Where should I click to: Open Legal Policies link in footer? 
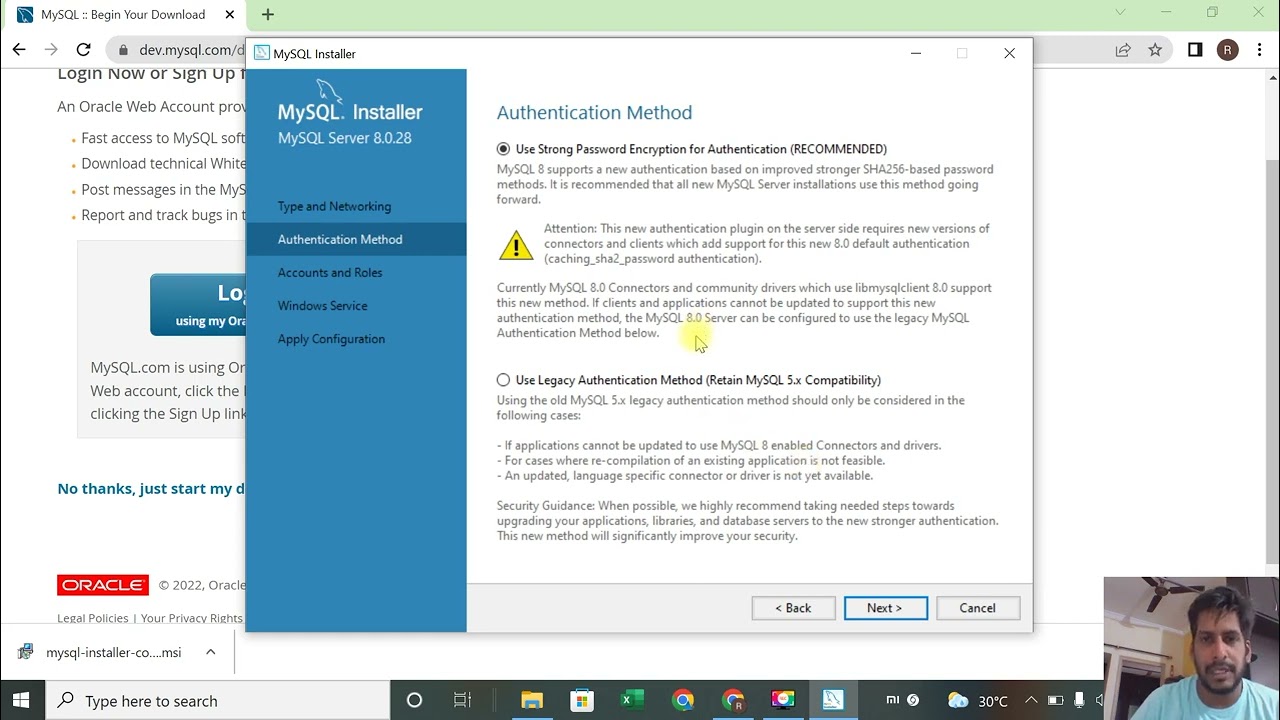tap(93, 618)
